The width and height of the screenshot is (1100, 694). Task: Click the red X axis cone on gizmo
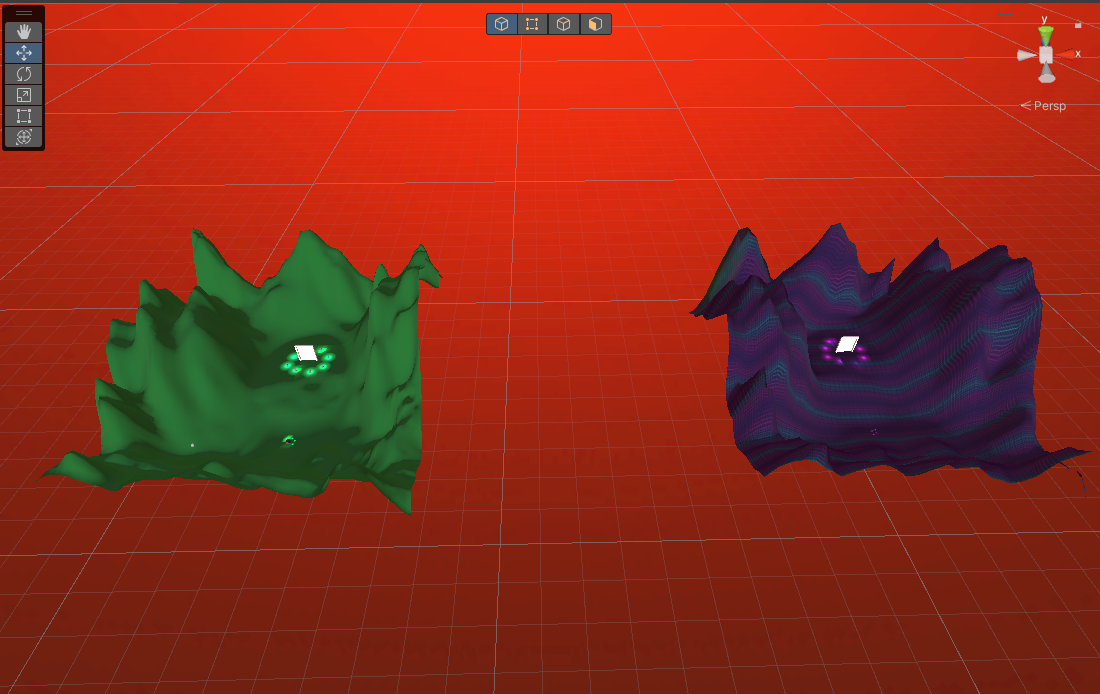point(1066,54)
